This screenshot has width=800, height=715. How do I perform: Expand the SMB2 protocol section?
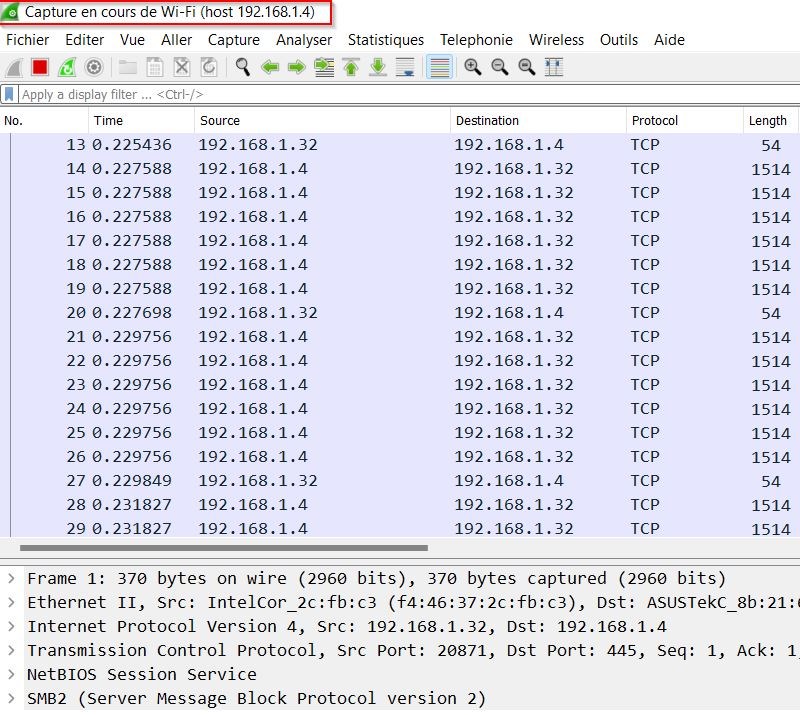(x=11, y=698)
